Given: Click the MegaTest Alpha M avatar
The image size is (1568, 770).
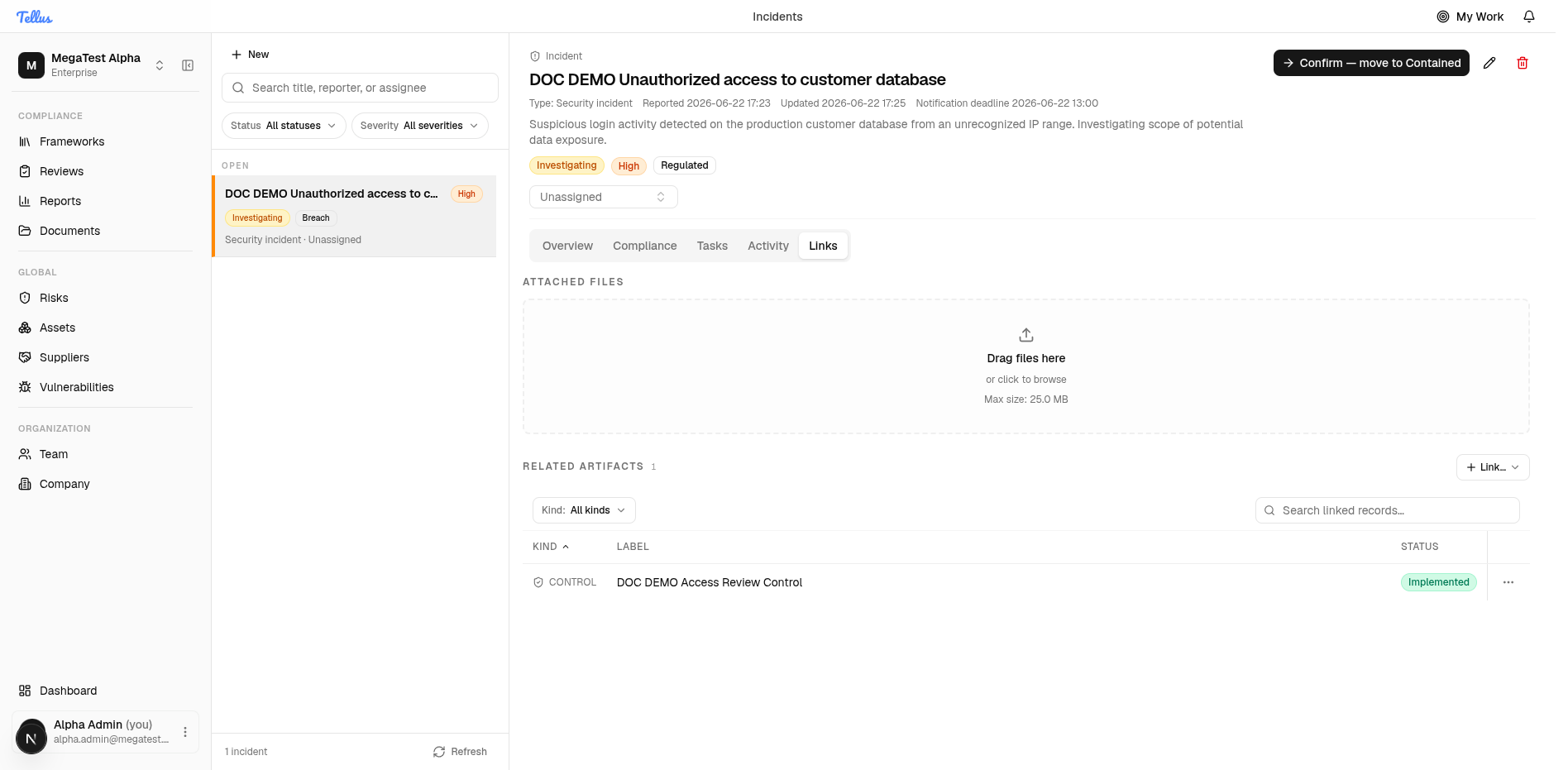Looking at the screenshot, I should pyautogui.click(x=31, y=65).
